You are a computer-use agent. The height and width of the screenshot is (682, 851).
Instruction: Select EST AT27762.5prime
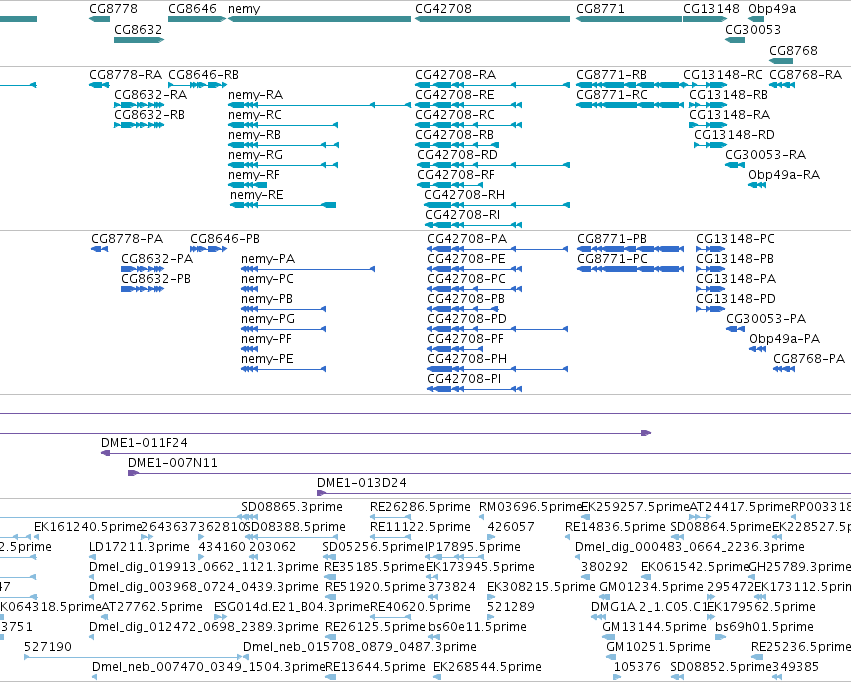152,607
